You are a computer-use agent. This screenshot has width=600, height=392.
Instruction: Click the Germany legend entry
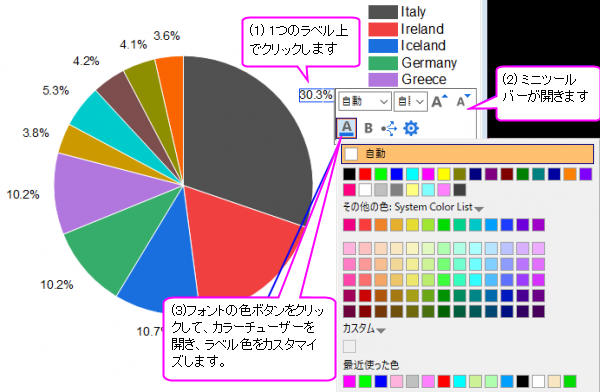click(413, 63)
